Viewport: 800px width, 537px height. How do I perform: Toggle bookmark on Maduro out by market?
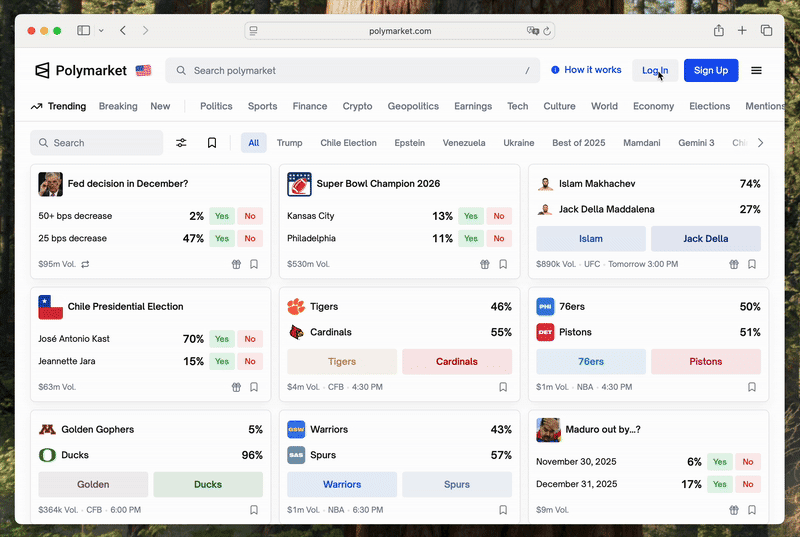(752, 510)
